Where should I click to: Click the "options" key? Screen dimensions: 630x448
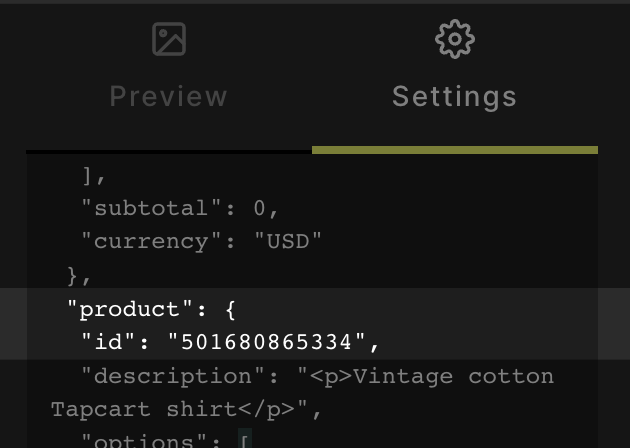tap(150, 440)
